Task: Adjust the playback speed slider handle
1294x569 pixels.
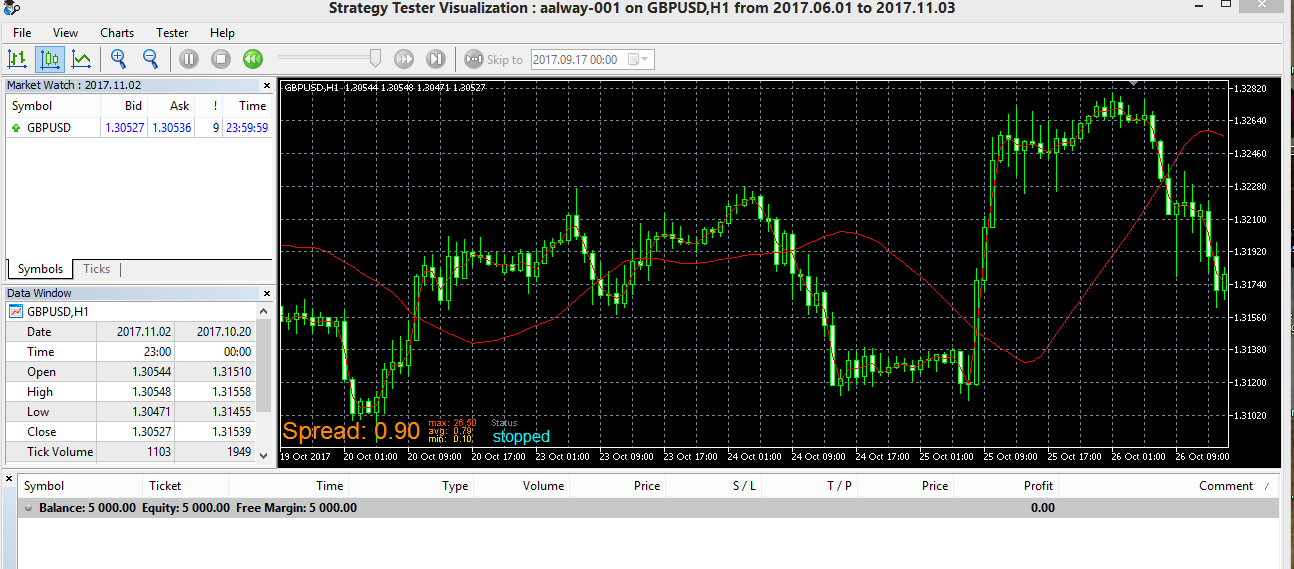Action: pos(376,59)
